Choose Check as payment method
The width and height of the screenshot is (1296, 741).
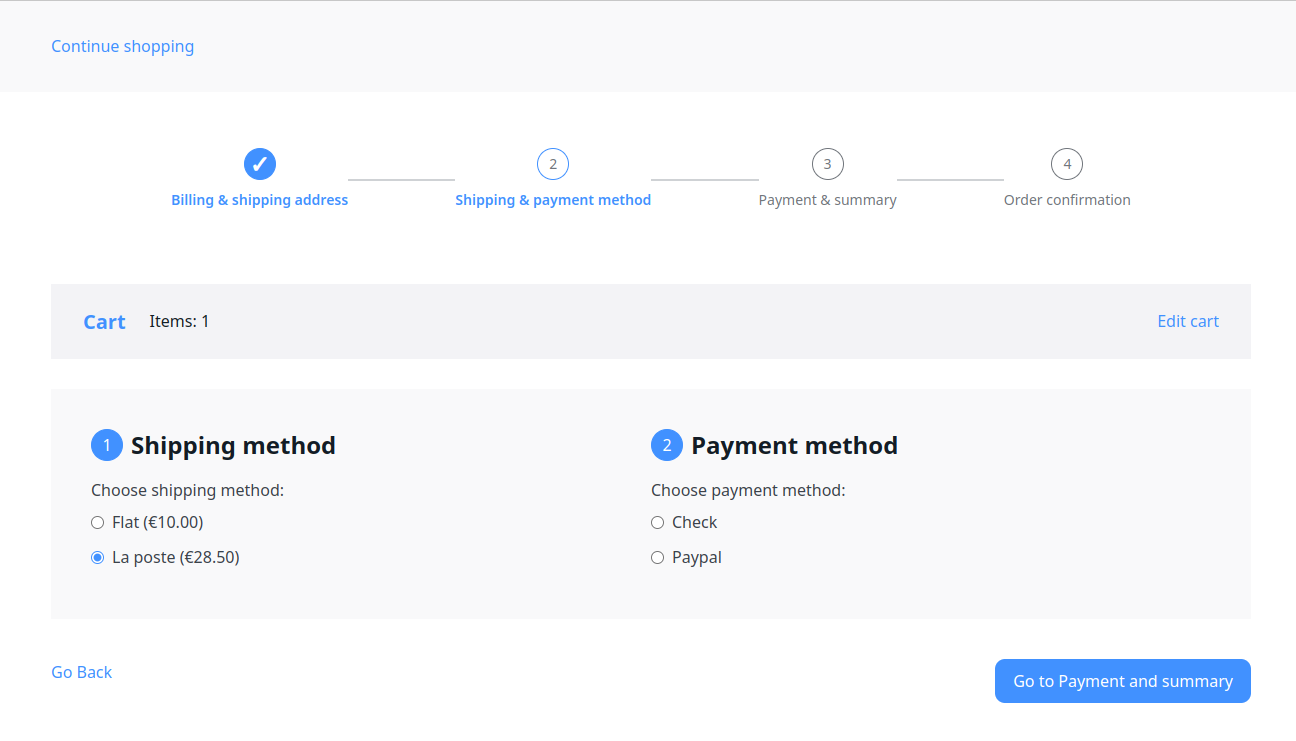(658, 523)
